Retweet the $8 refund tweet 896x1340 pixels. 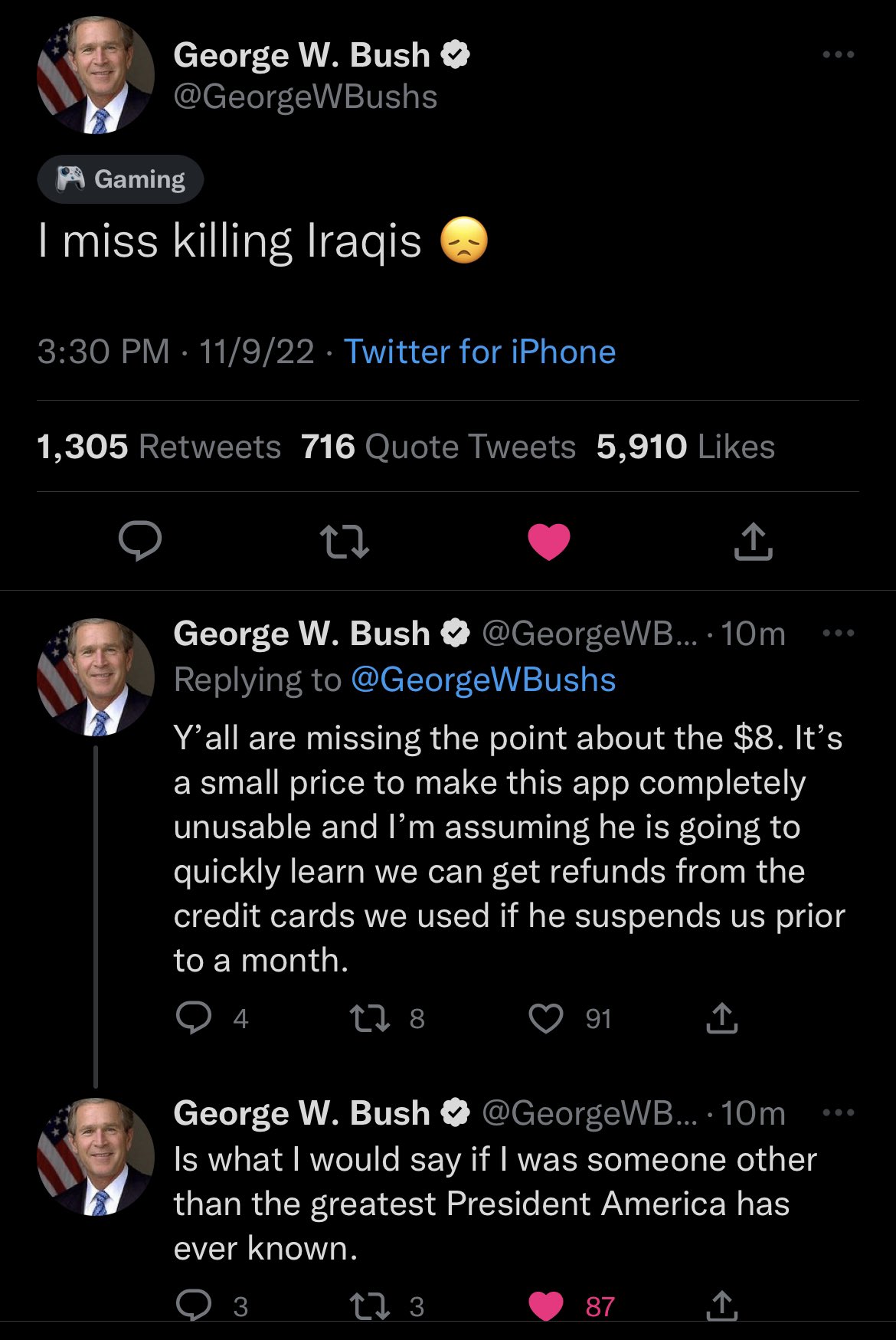[369, 1018]
